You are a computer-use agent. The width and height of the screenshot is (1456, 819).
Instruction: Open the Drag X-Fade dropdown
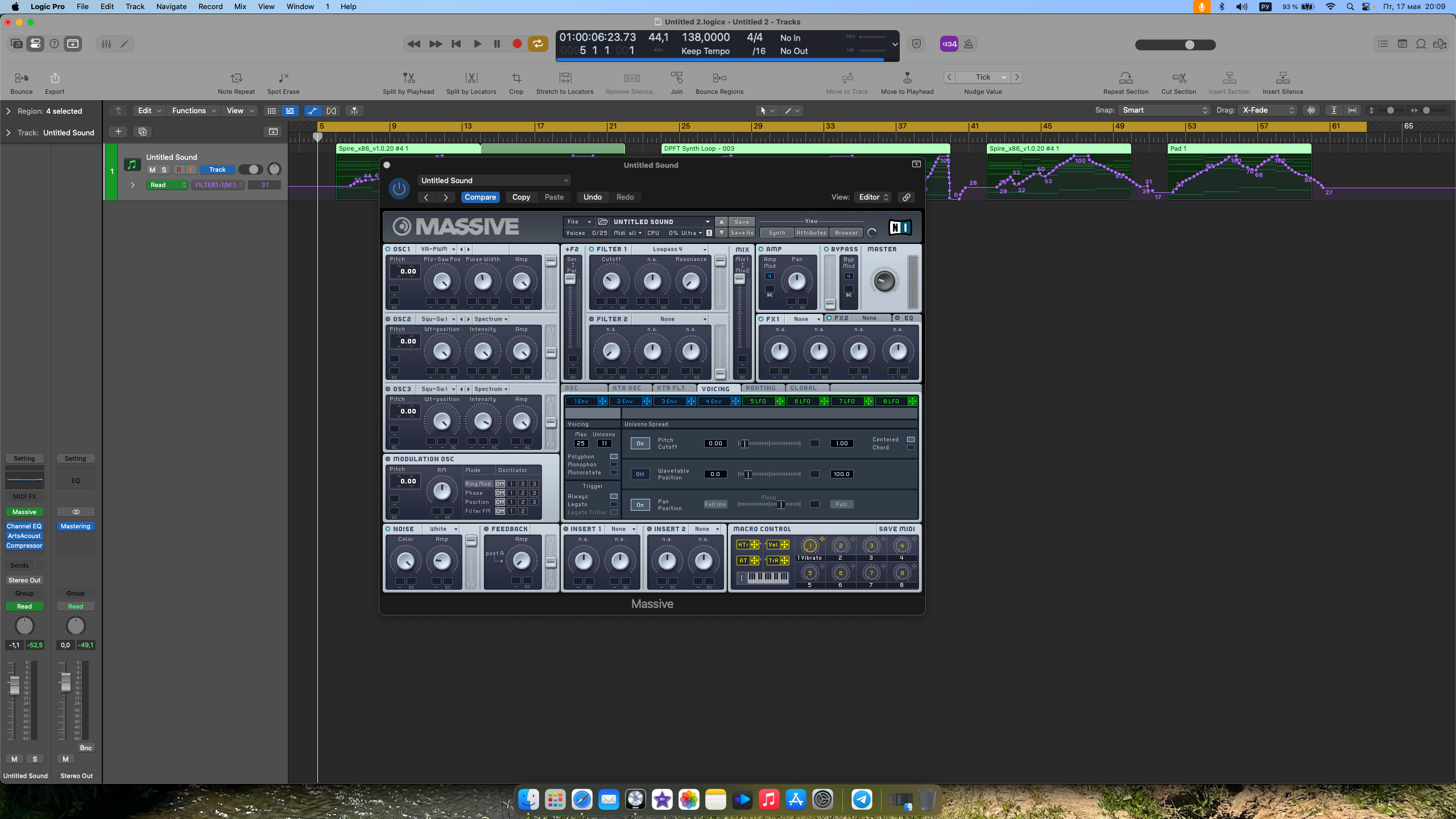pyautogui.click(x=1267, y=110)
